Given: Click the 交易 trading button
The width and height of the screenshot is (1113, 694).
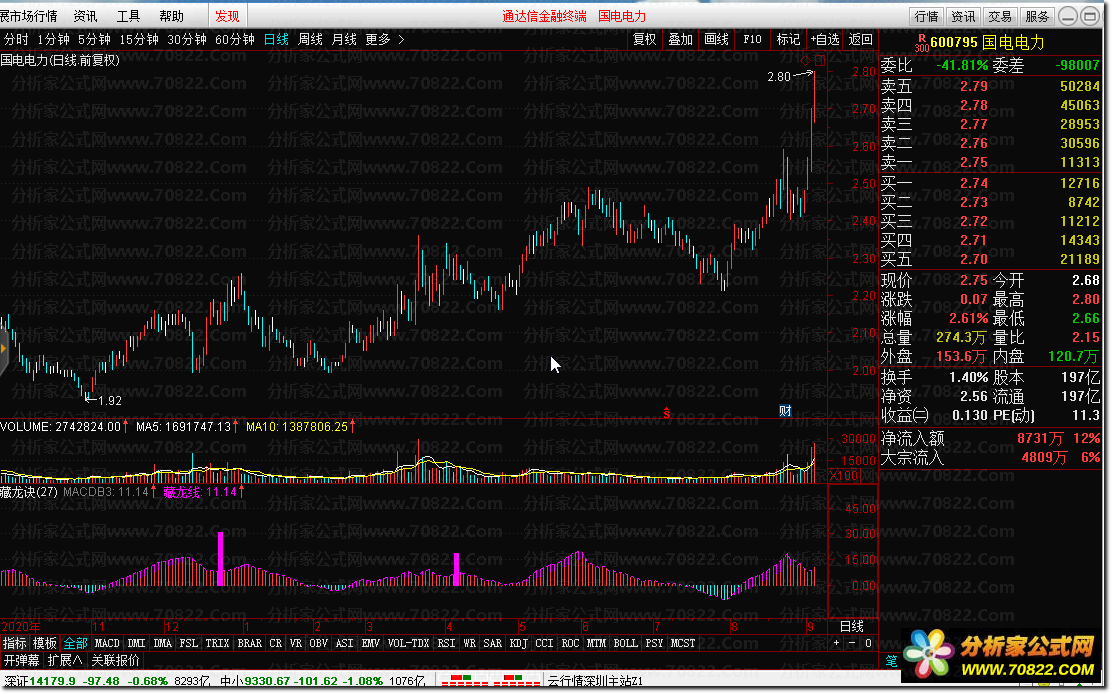Looking at the screenshot, I should (x=1000, y=16).
